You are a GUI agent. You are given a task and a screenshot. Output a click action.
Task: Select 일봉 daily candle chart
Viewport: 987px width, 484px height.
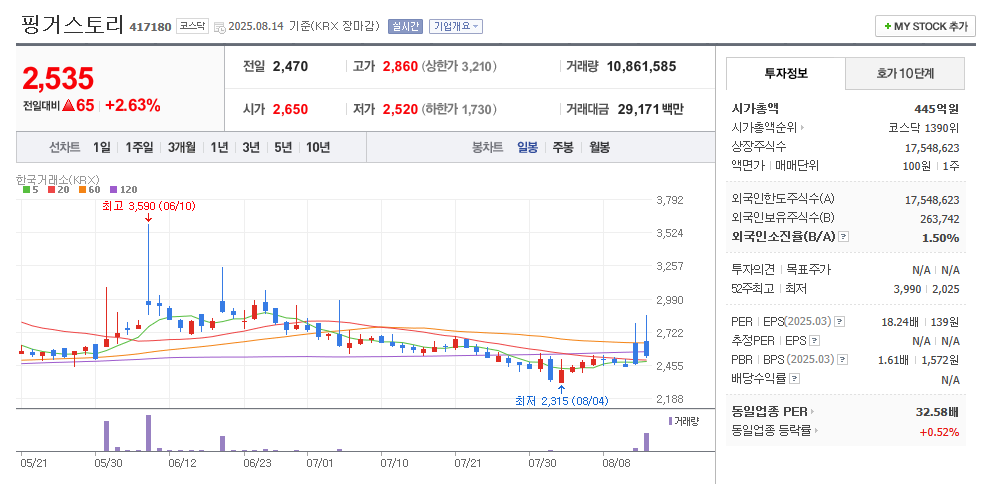(527, 147)
